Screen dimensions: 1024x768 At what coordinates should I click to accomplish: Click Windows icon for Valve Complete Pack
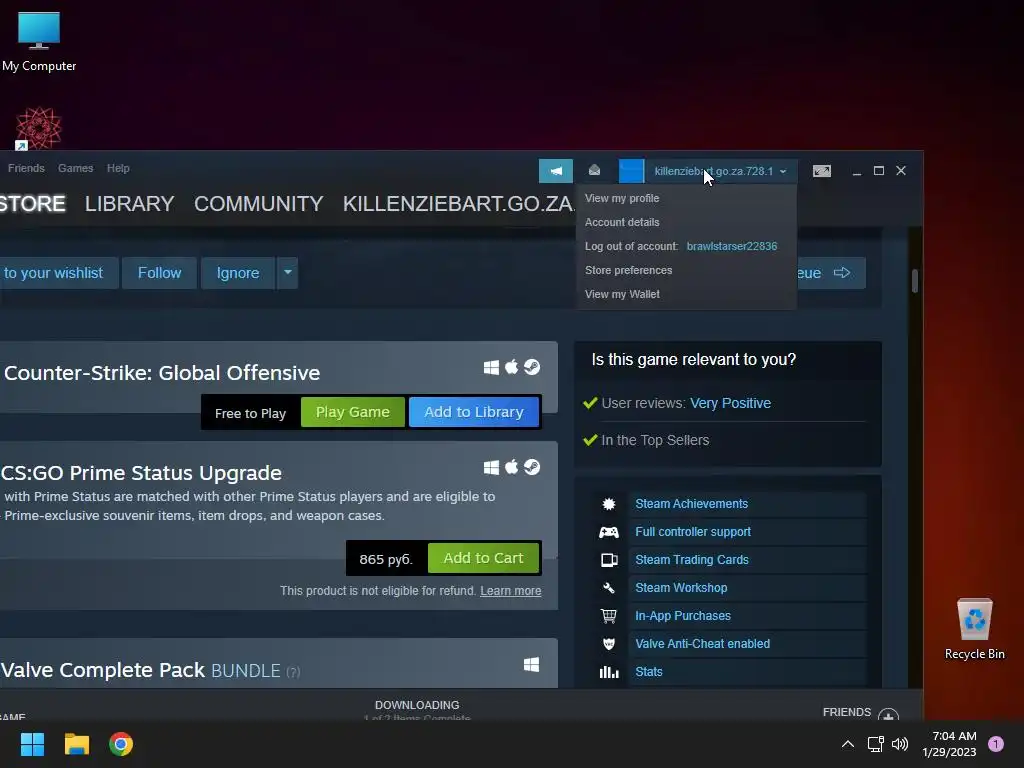tap(532, 665)
